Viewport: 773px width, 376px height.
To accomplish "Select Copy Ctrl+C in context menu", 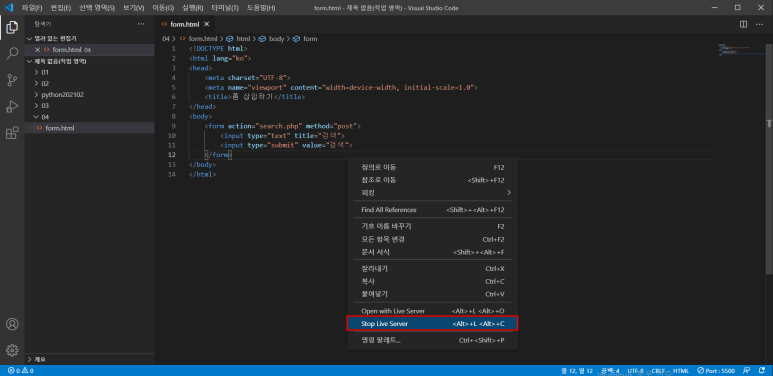I will click(432, 282).
